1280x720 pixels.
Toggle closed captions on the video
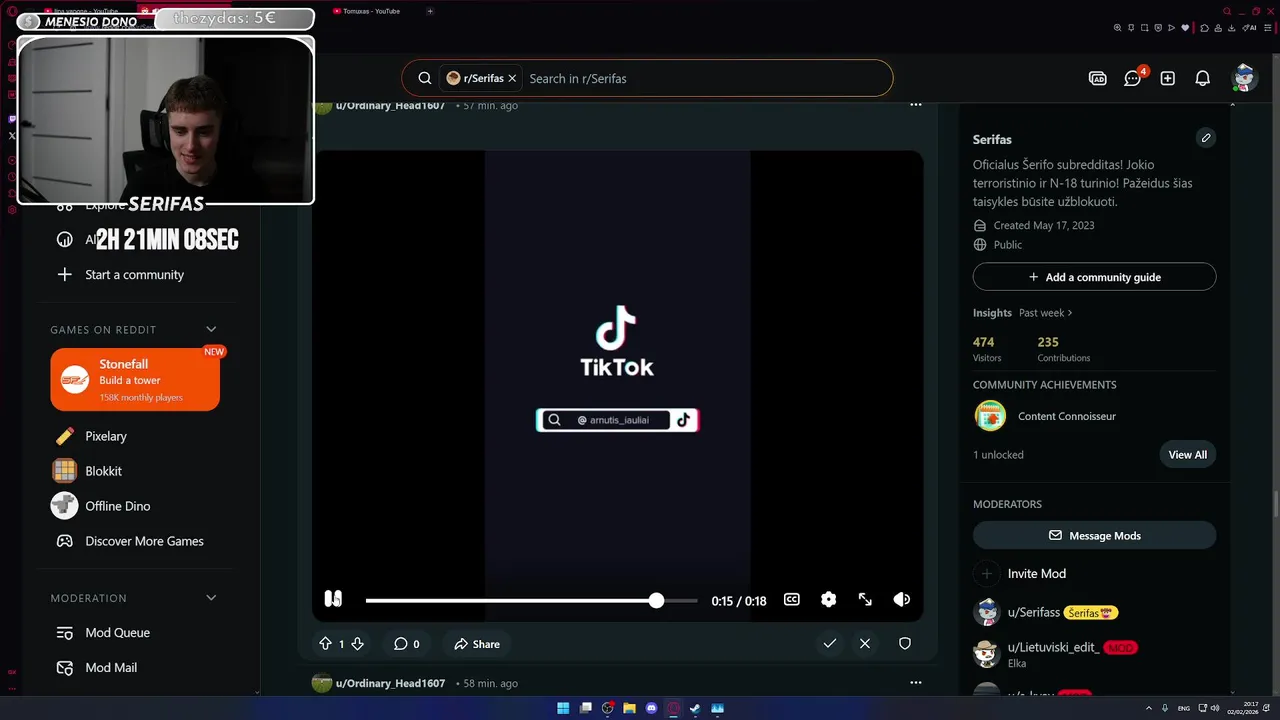(792, 599)
